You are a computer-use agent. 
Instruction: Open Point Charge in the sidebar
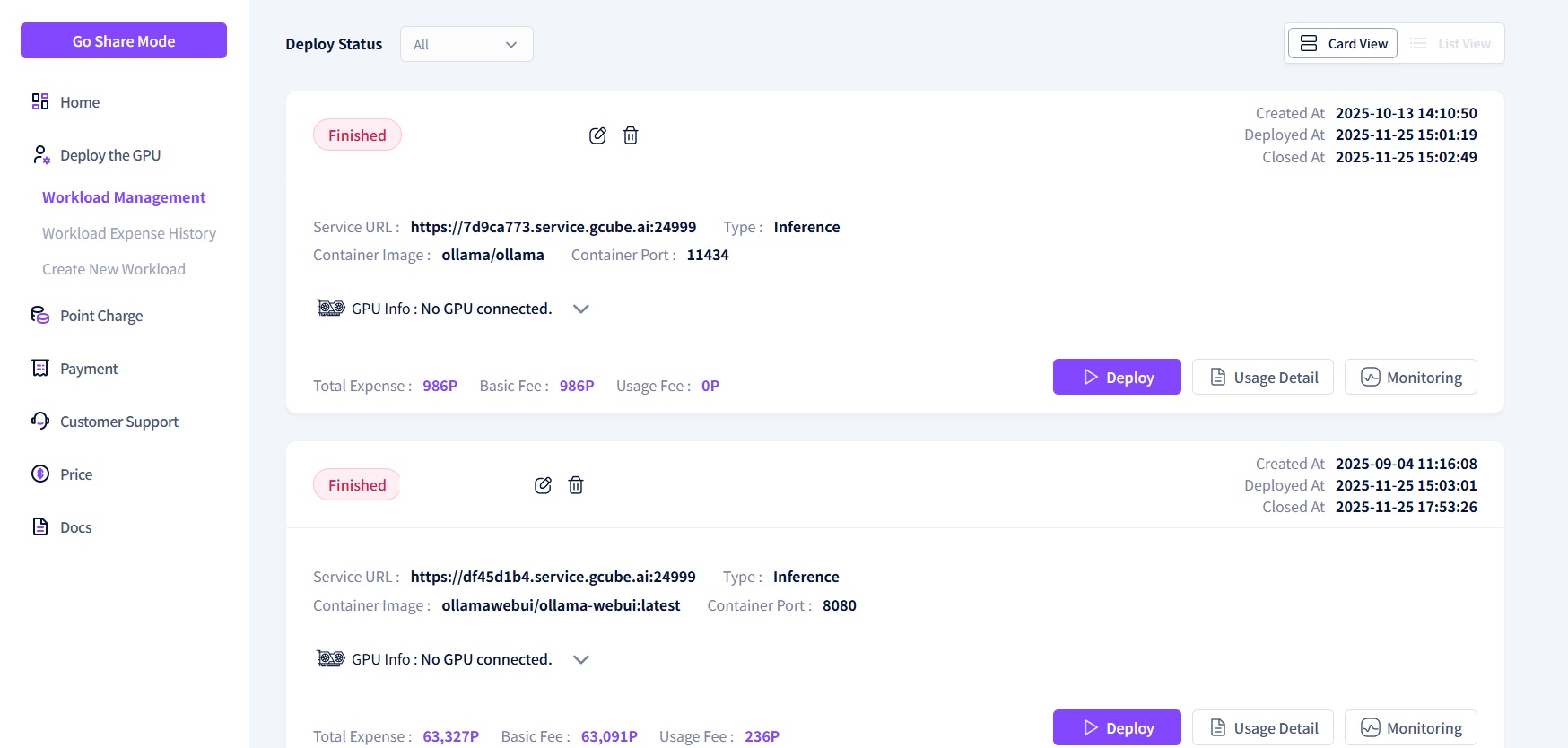(100, 316)
